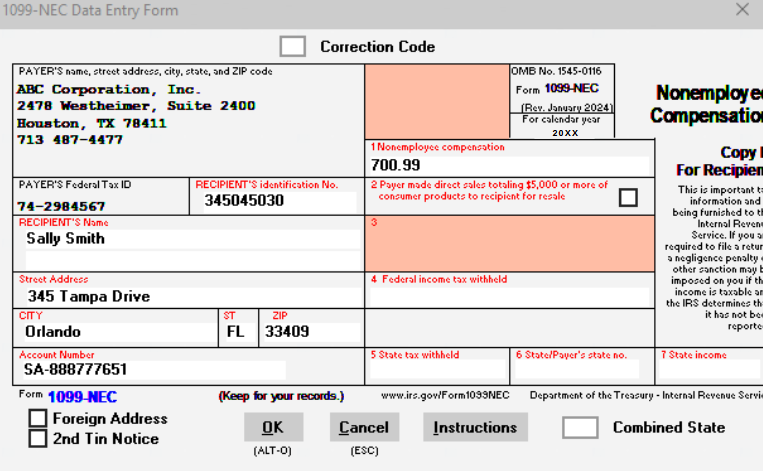Screen dimensions: 763x471
Task: Open the Instructions button
Action: (475, 427)
